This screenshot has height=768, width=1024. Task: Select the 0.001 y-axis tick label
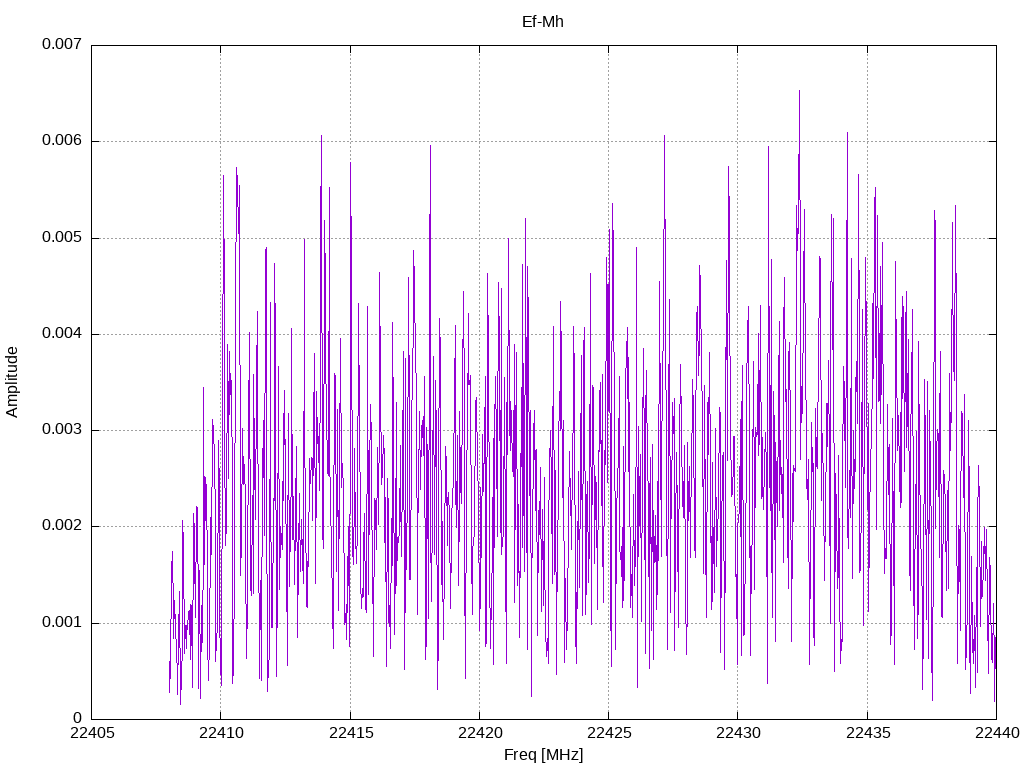62,622
